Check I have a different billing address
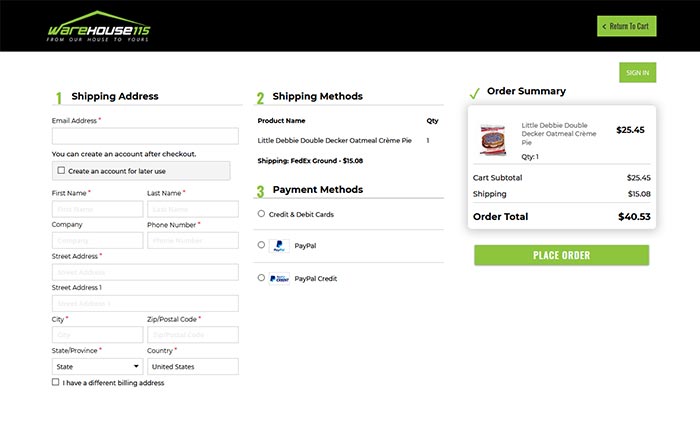 [x=55, y=382]
